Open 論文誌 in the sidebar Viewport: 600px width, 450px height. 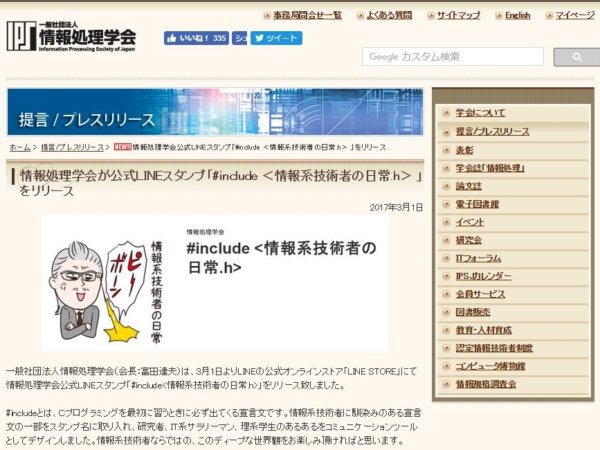[468, 186]
